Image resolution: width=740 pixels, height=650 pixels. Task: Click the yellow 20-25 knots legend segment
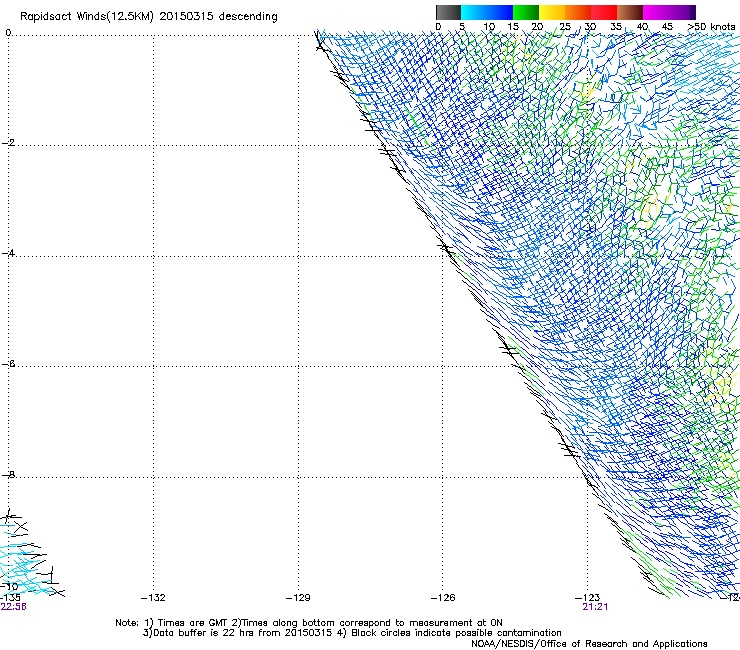pos(552,12)
